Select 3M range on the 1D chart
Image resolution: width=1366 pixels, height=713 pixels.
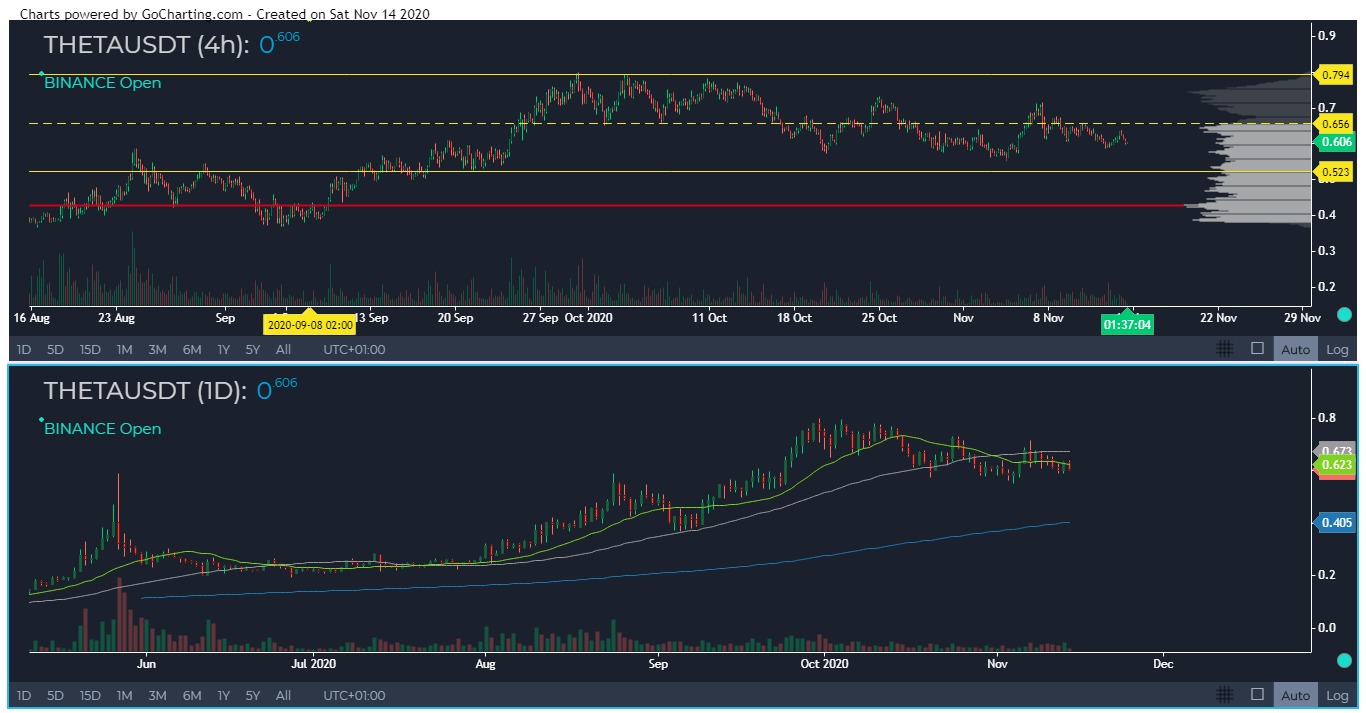coord(157,695)
